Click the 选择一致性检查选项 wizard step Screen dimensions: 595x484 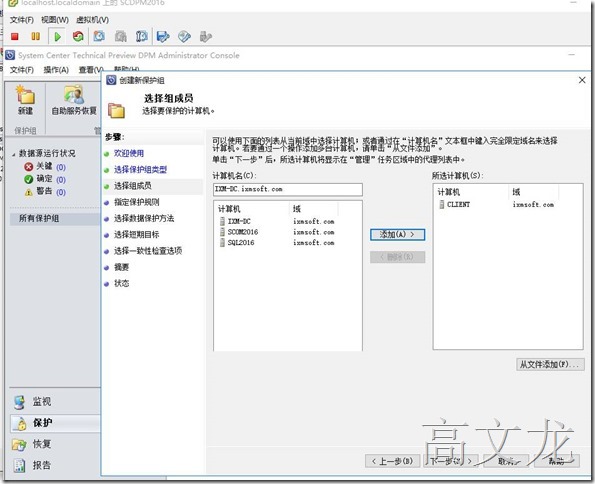coord(148,251)
